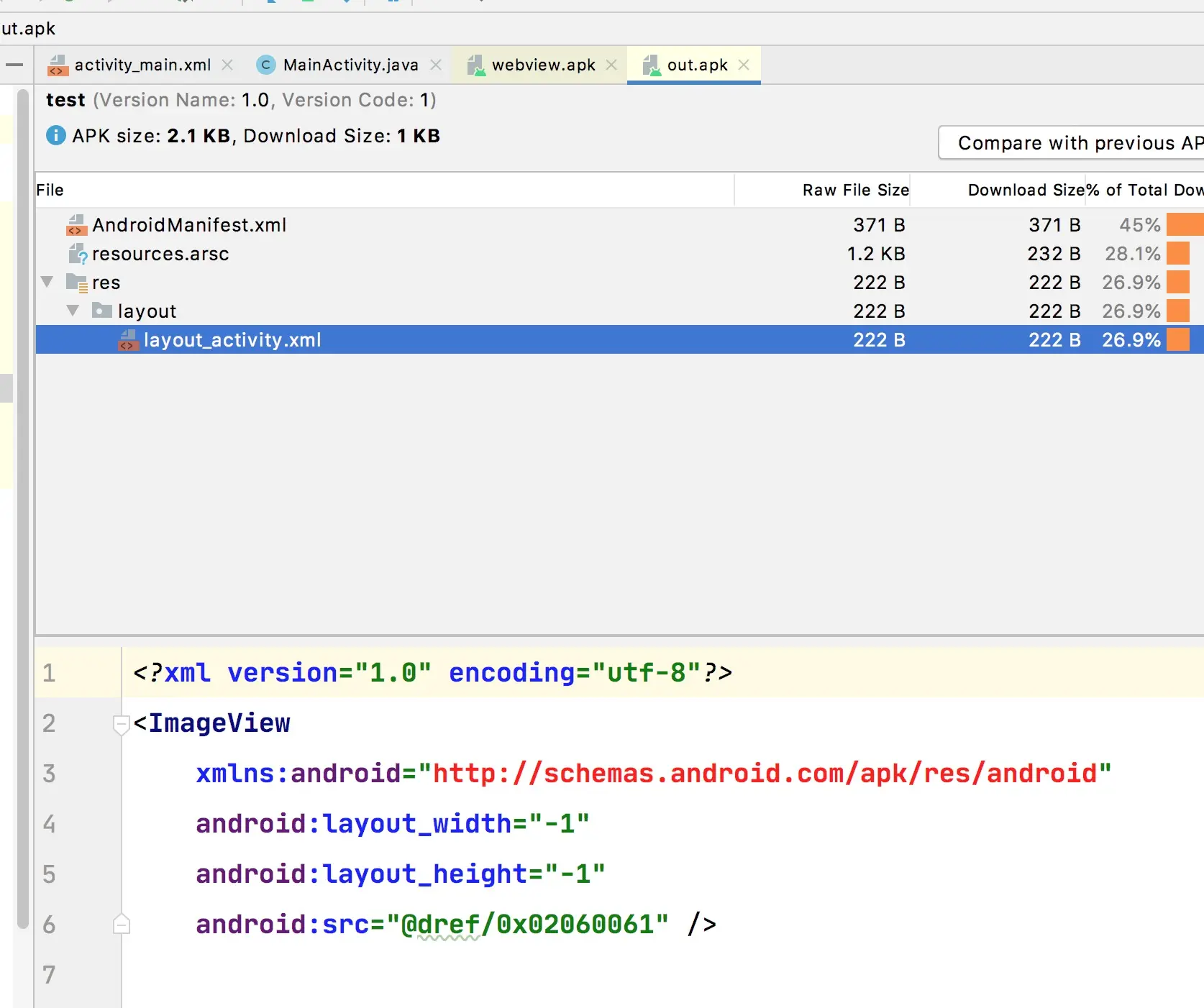Click the layout_activity.xml file icon

(x=129, y=340)
